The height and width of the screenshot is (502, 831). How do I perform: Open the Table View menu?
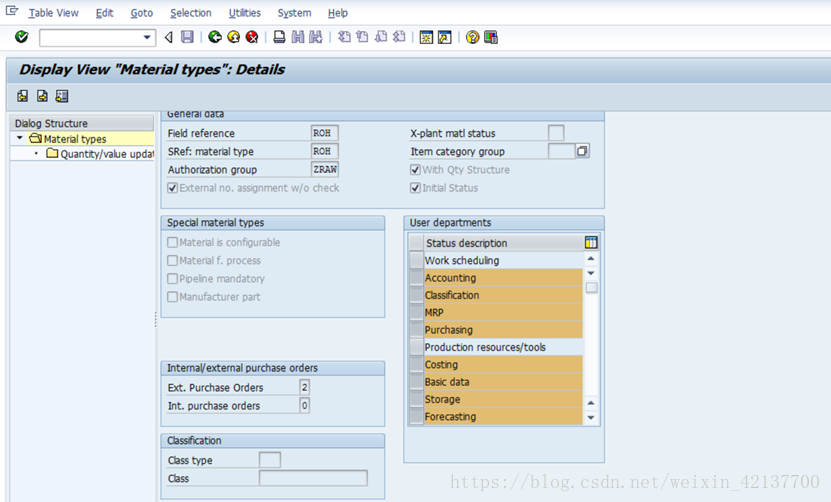click(54, 13)
